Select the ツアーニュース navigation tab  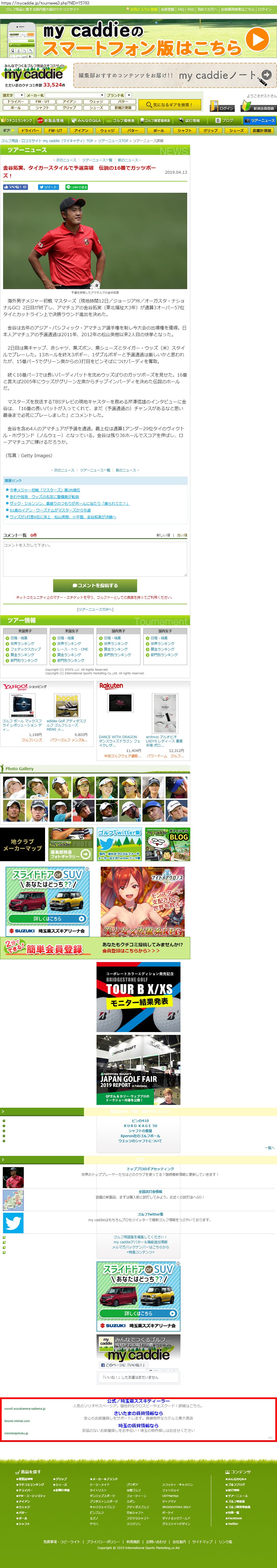pyautogui.click(x=260, y=120)
